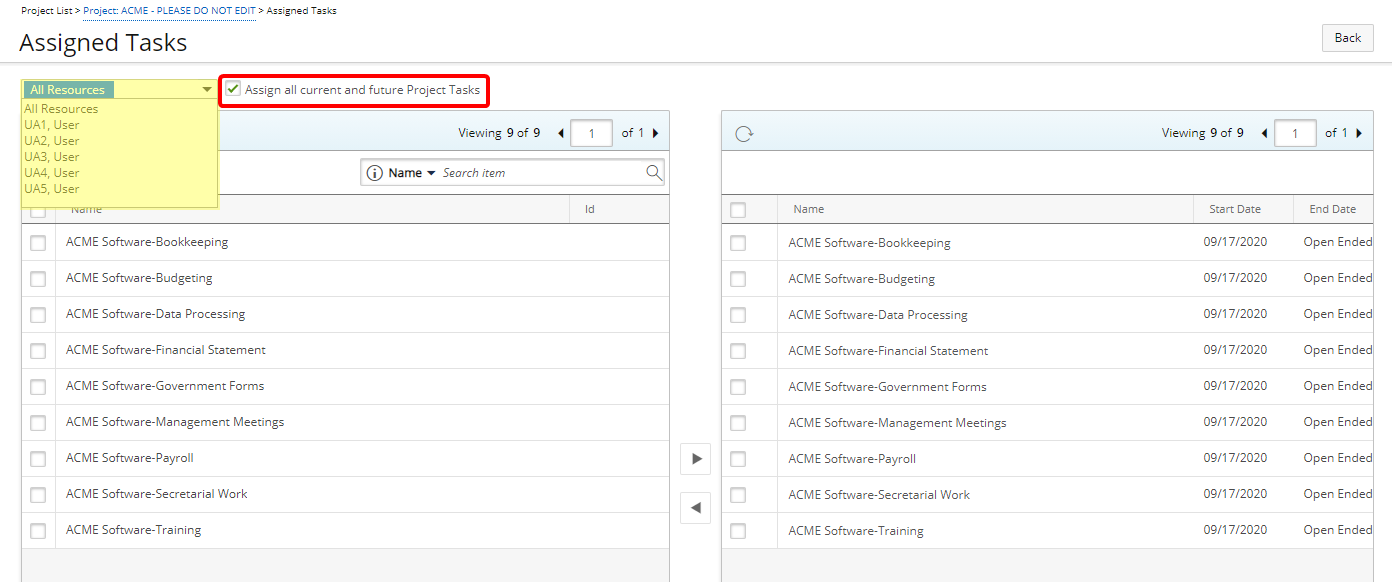The height and width of the screenshot is (582, 1392).
Task: Click the info icon beside Name filter
Action: (375, 173)
